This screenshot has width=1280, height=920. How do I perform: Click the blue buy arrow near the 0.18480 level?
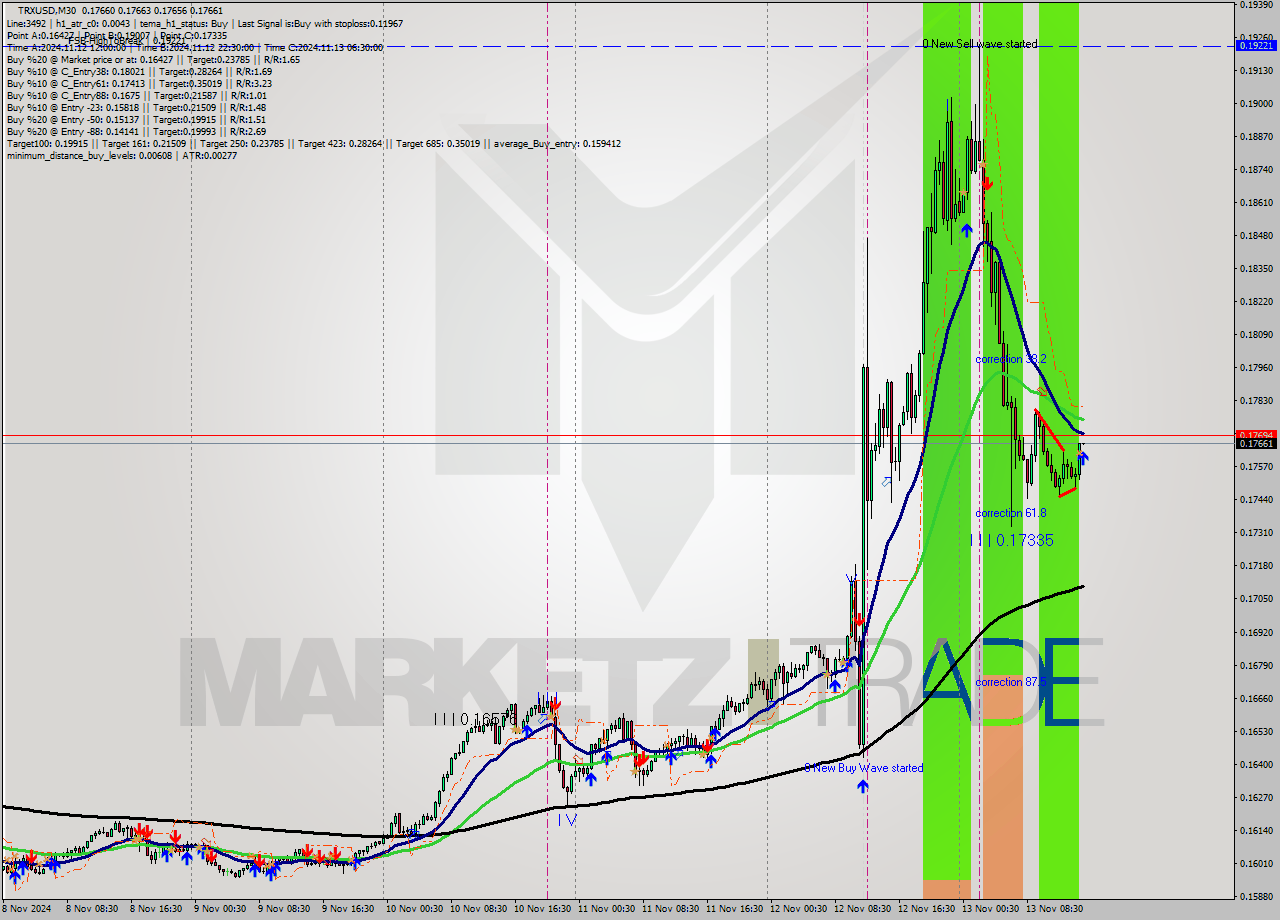(x=966, y=230)
